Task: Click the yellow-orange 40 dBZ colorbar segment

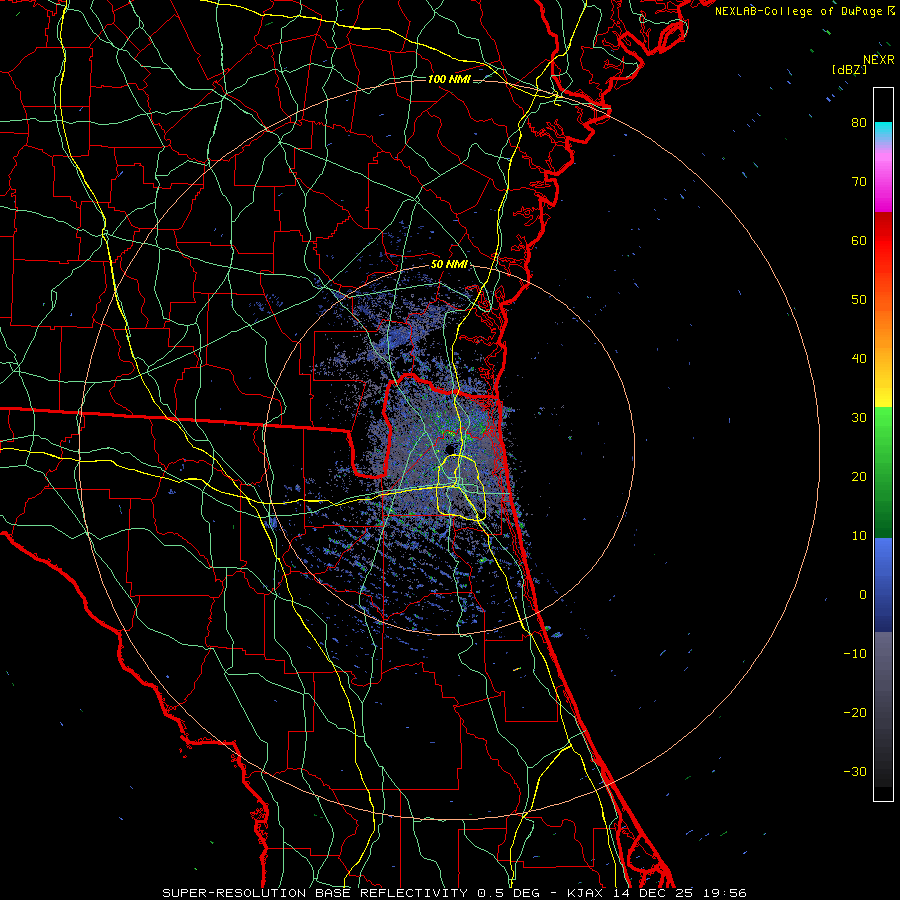Action: [883, 359]
